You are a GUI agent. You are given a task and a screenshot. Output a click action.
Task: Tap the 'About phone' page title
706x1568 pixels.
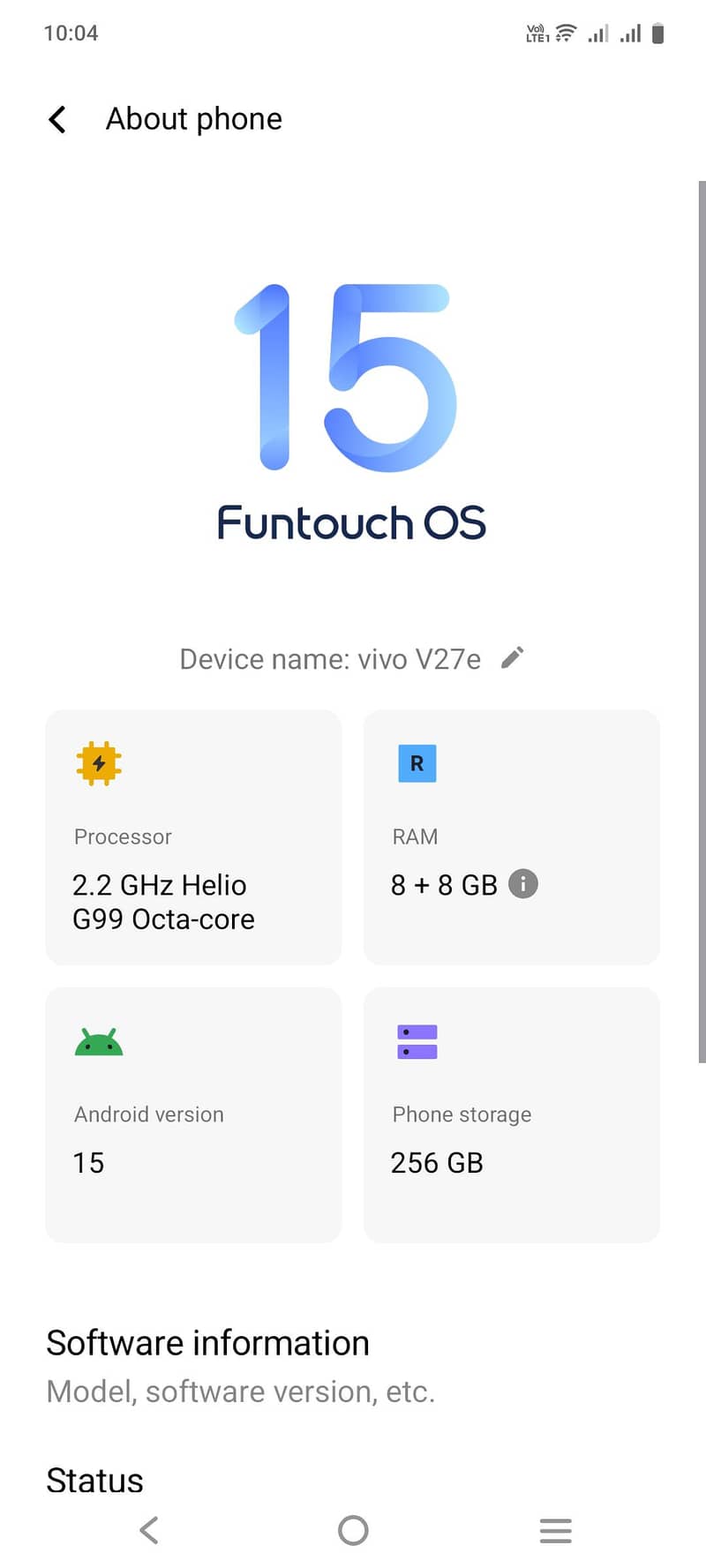(x=194, y=118)
